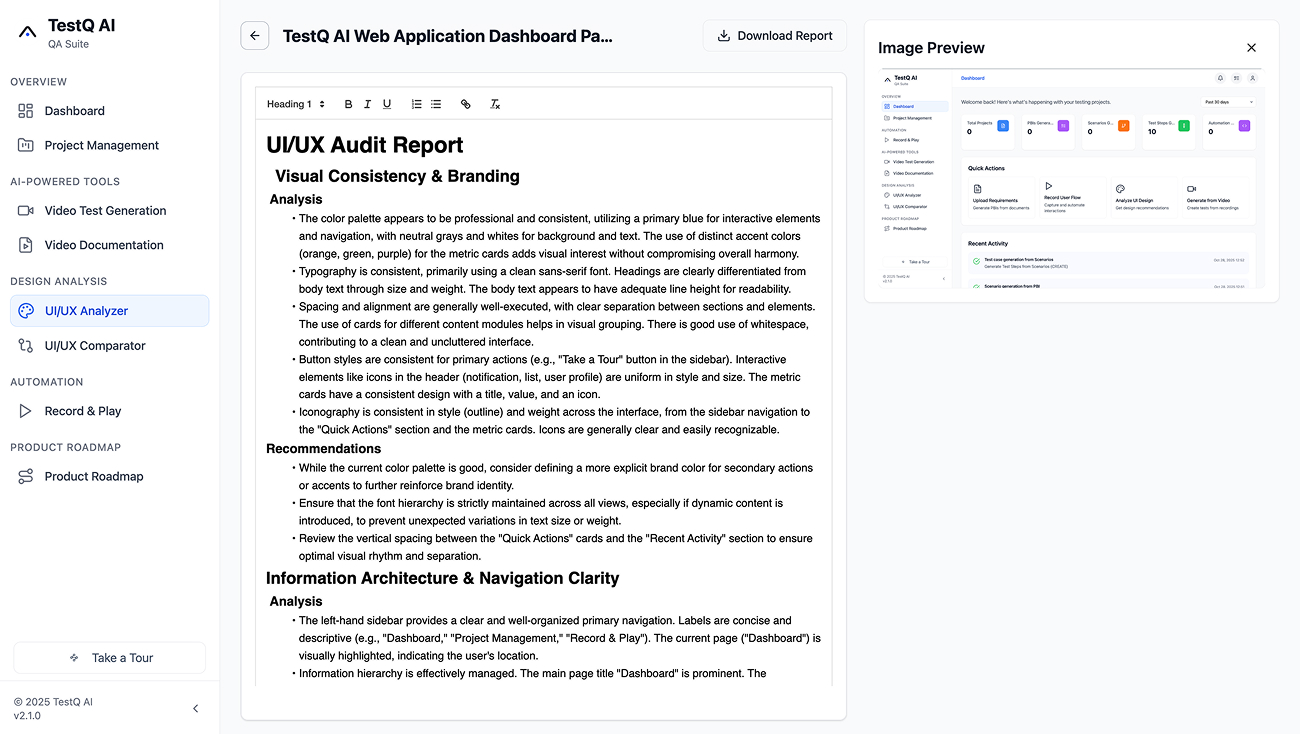
Task: Apply underline formatting in the editor
Action: [x=387, y=103]
